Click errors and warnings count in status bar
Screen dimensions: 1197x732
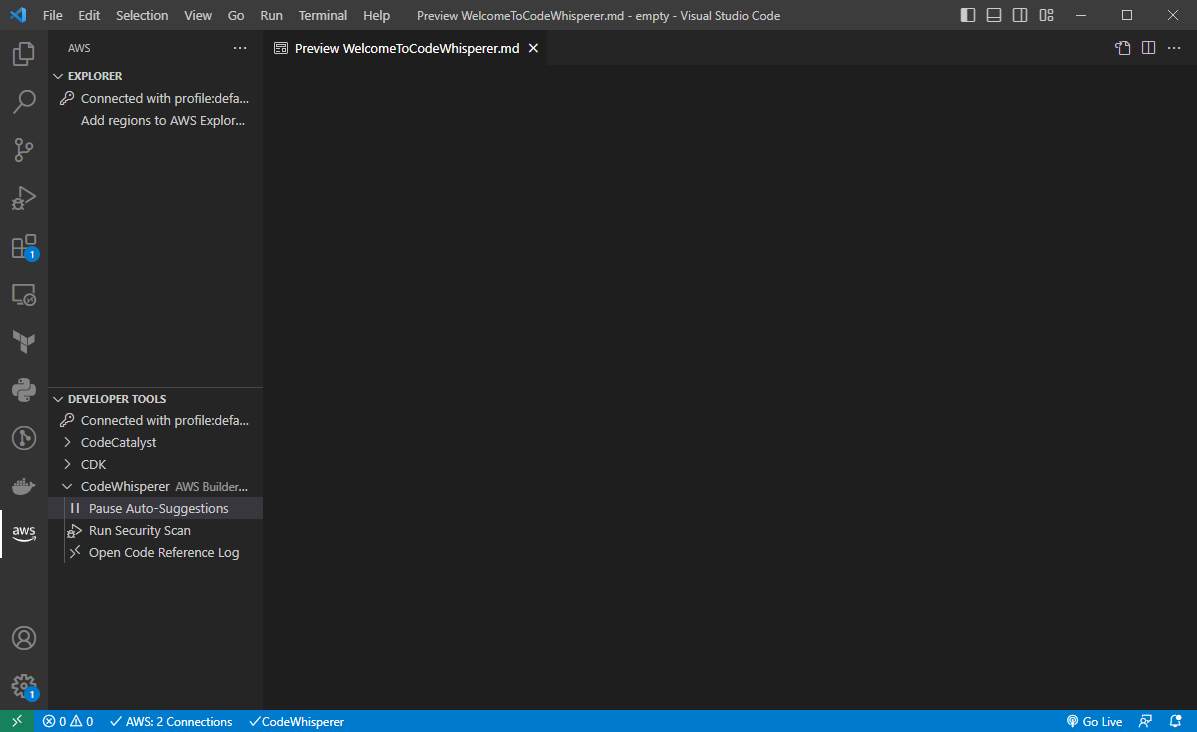[x=68, y=721]
